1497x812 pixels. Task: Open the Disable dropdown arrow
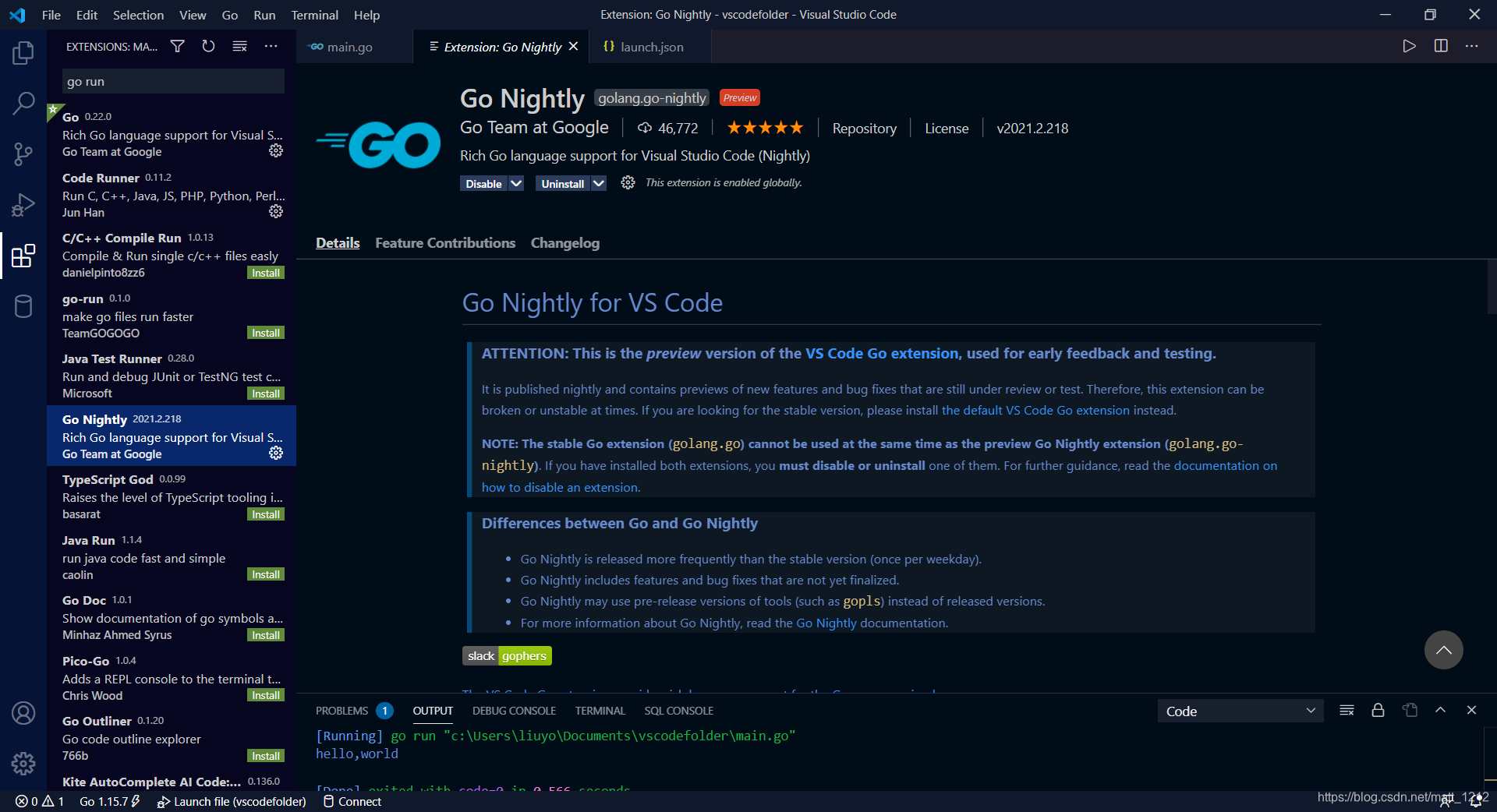[x=516, y=183]
